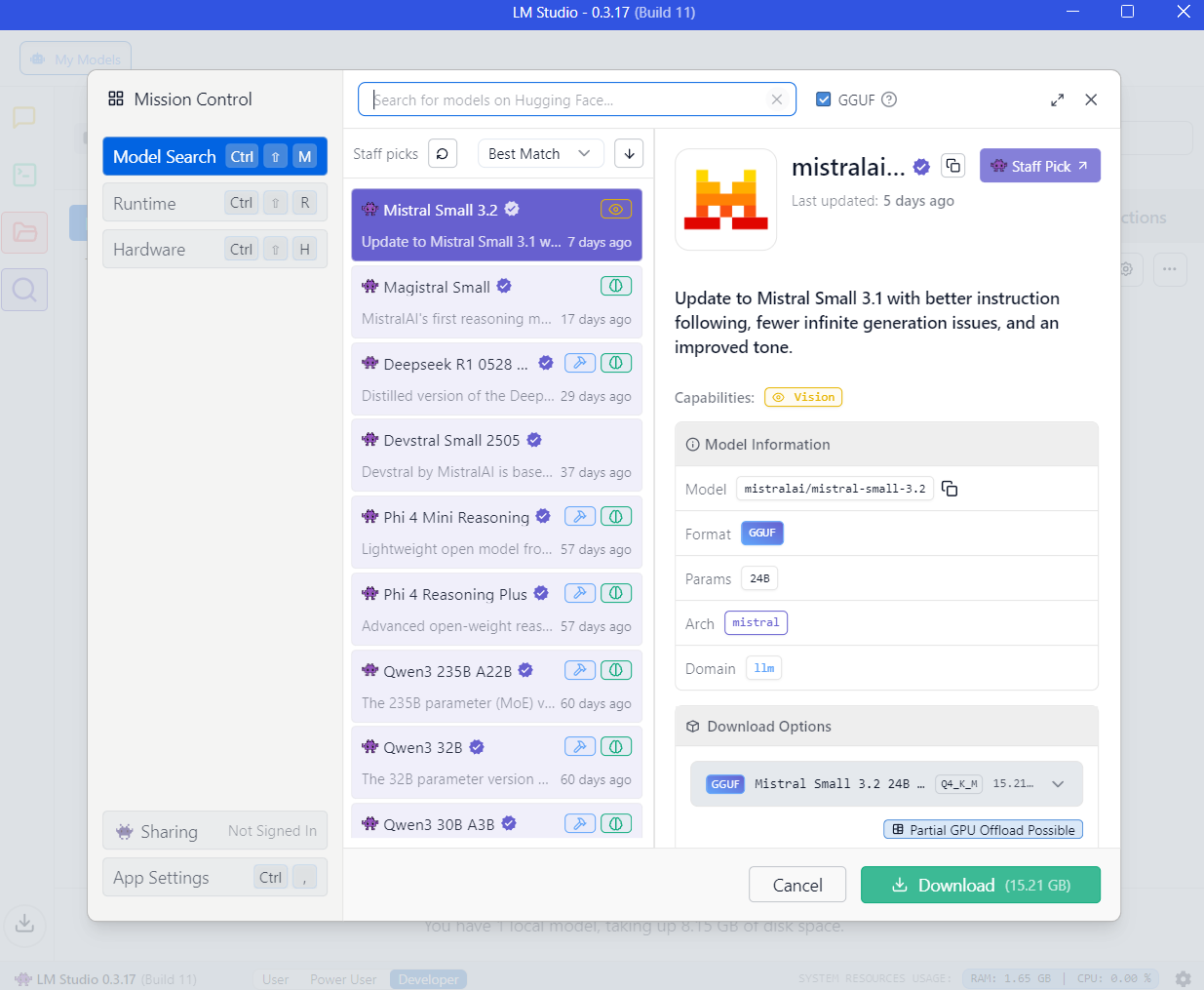Click the GGUF help question mark icon
The image size is (1204, 990).
[889, 99]
